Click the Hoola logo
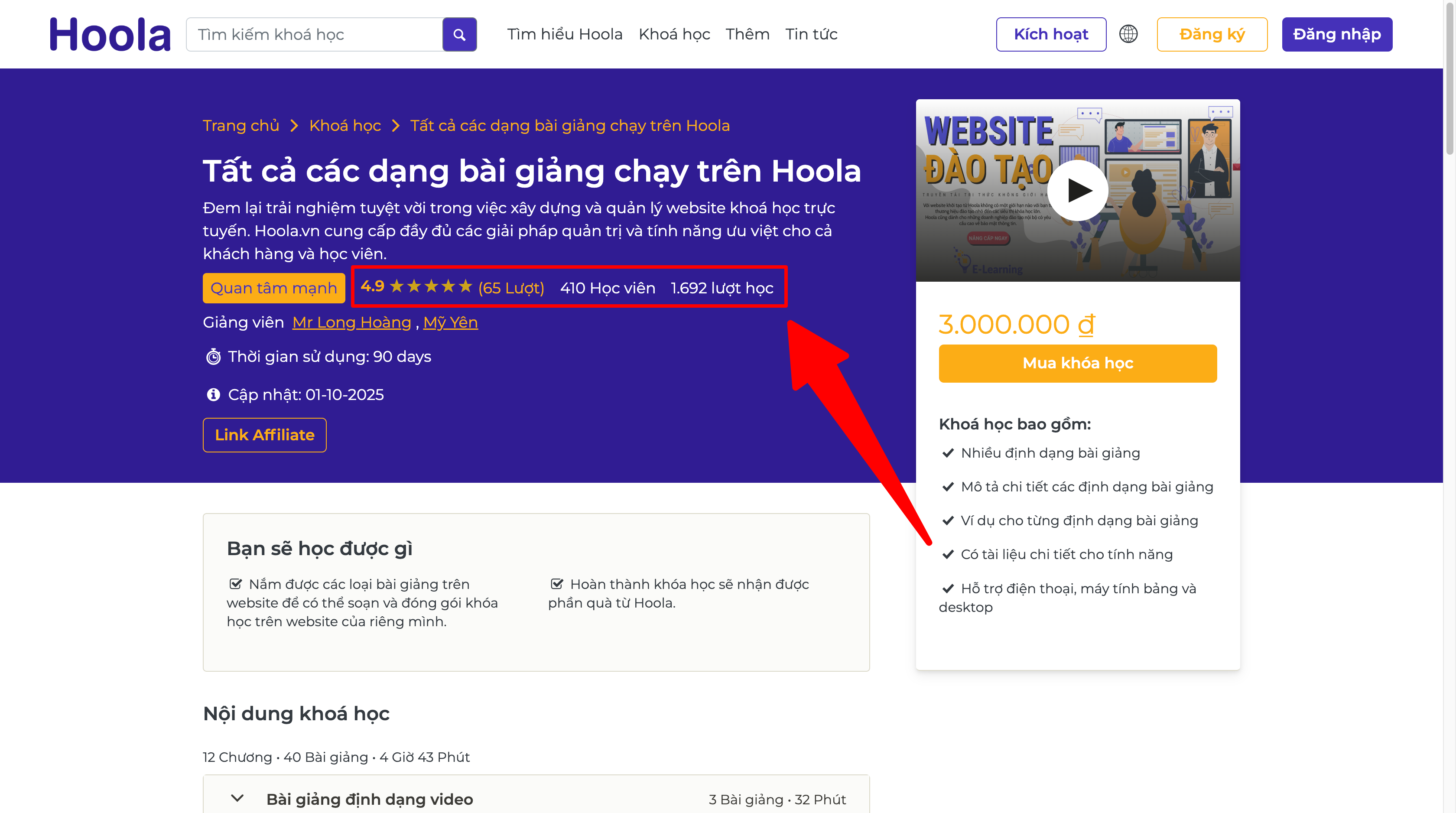Screen dimensions: 1456x813 110,35
